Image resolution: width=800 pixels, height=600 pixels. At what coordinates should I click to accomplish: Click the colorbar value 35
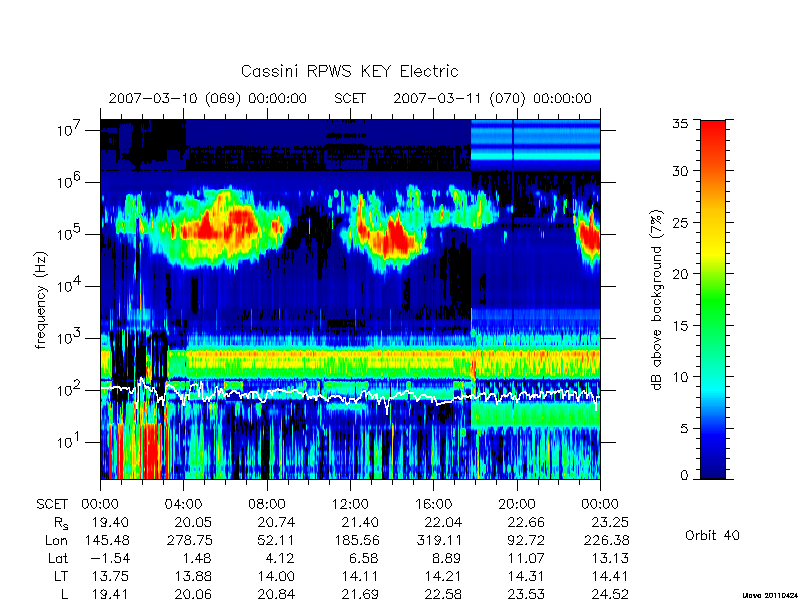(x=680, y=124)
